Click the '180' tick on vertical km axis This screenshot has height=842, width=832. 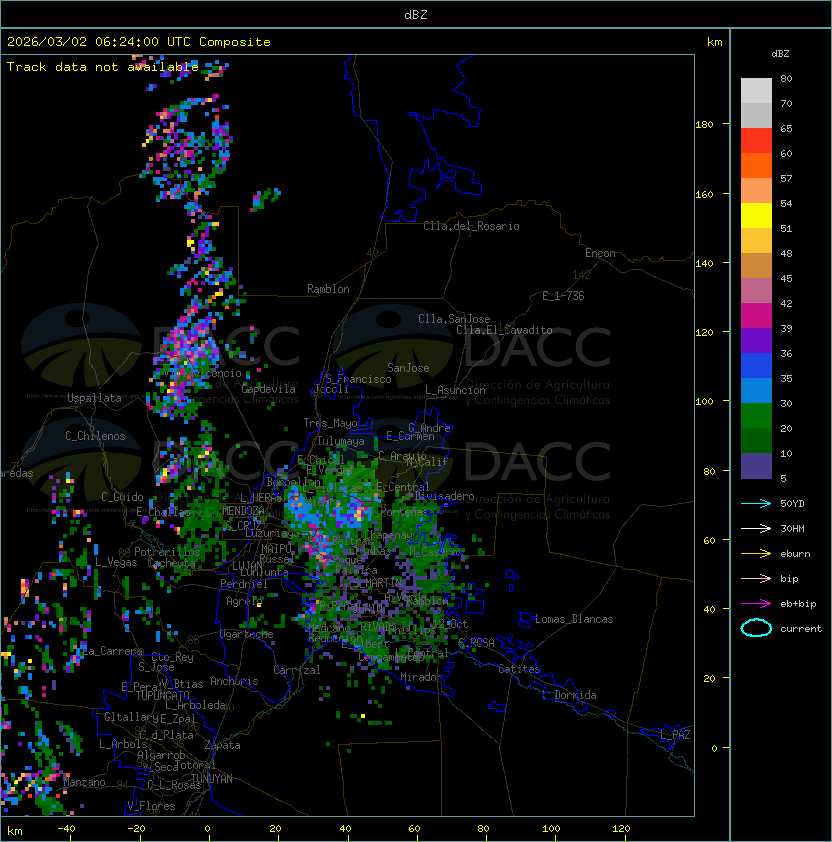click(x=704, y=125)
